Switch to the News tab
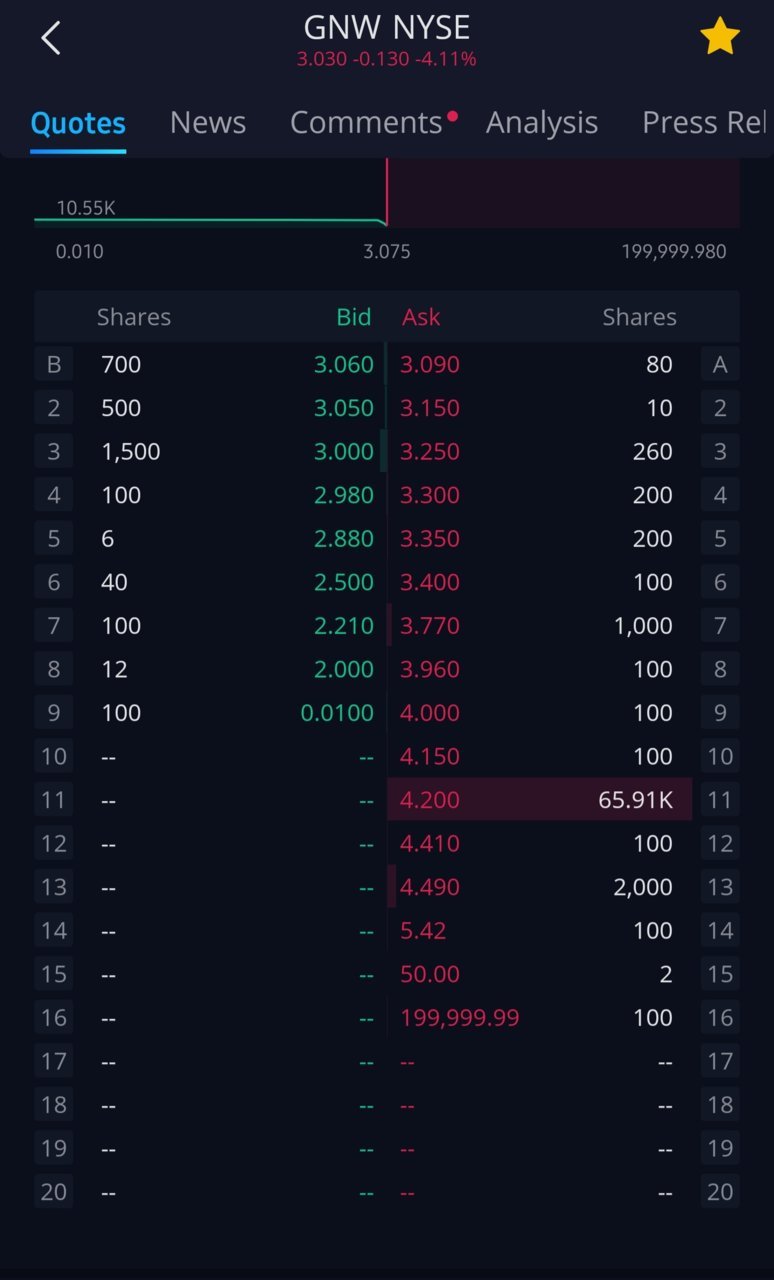The width and height of the screenshot is (774, 1280). (208, 122)
